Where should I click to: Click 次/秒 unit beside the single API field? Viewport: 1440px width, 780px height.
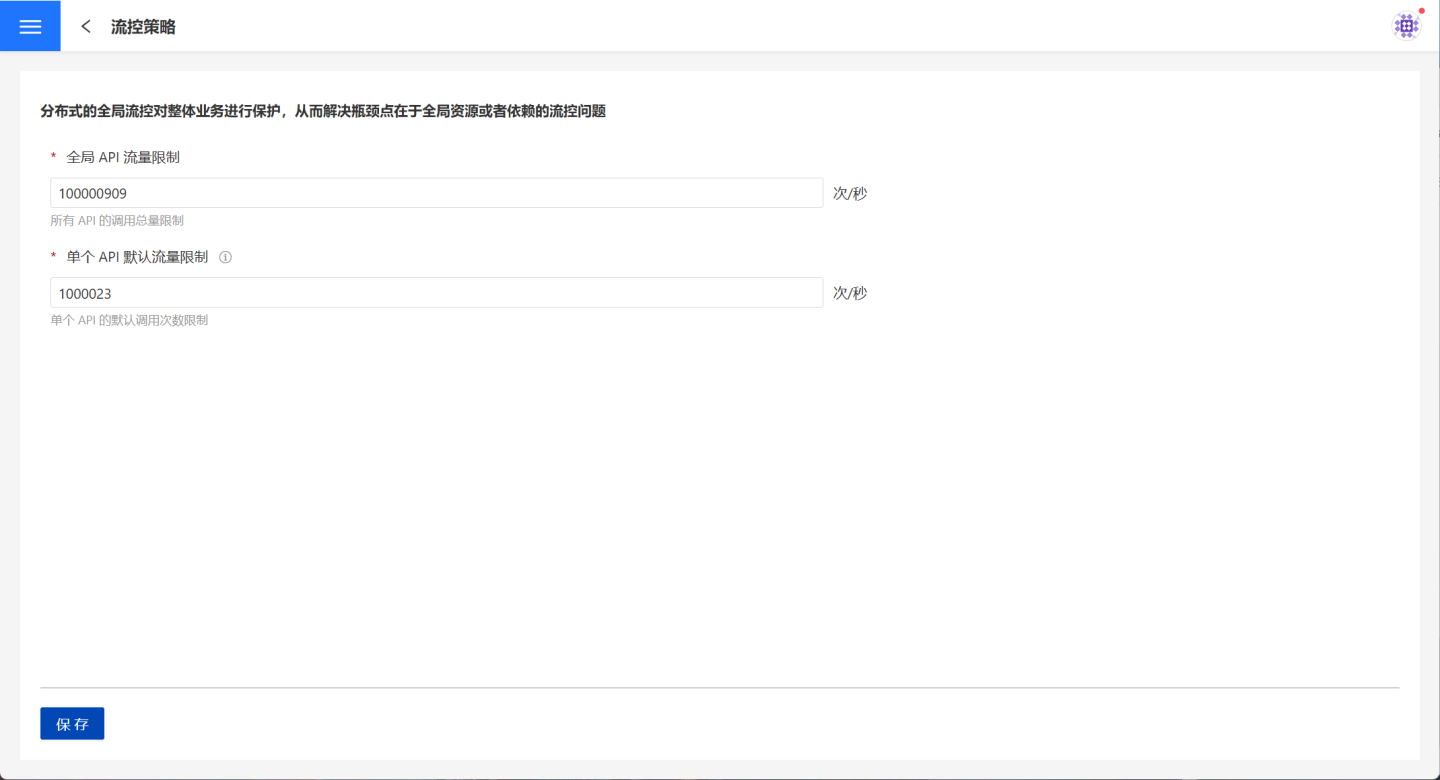click(850, 293)
